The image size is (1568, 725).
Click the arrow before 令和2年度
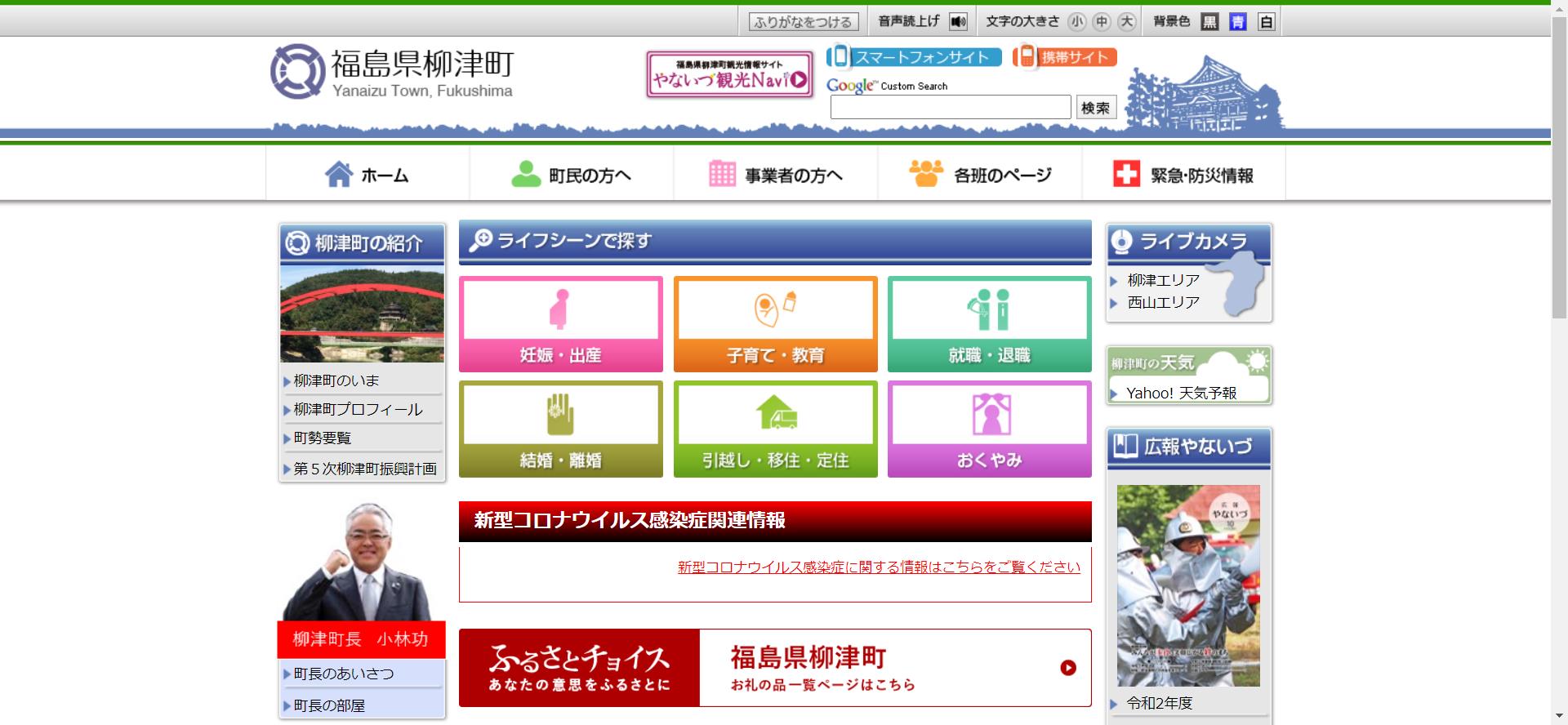(1114, 704)
